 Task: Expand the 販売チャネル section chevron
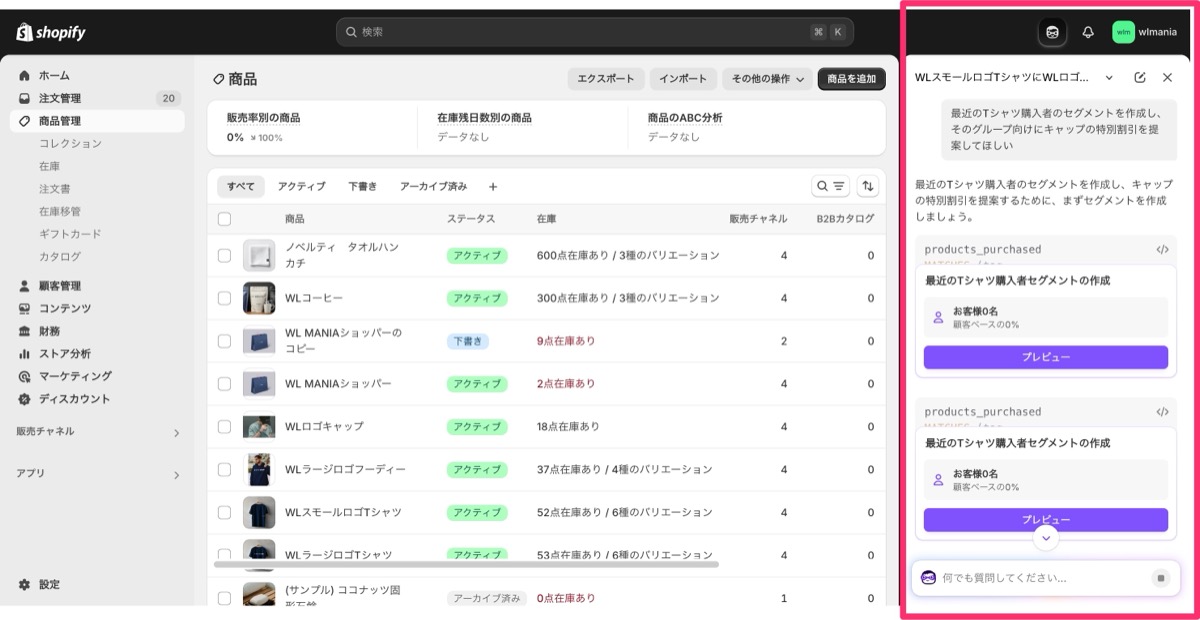[x=176, y=433]
